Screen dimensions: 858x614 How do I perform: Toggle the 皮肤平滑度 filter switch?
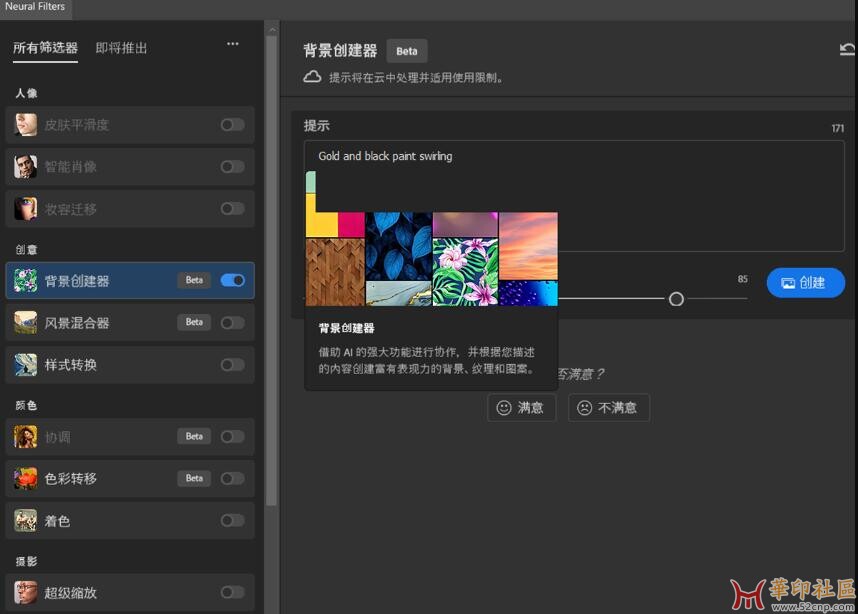point(233,125)
